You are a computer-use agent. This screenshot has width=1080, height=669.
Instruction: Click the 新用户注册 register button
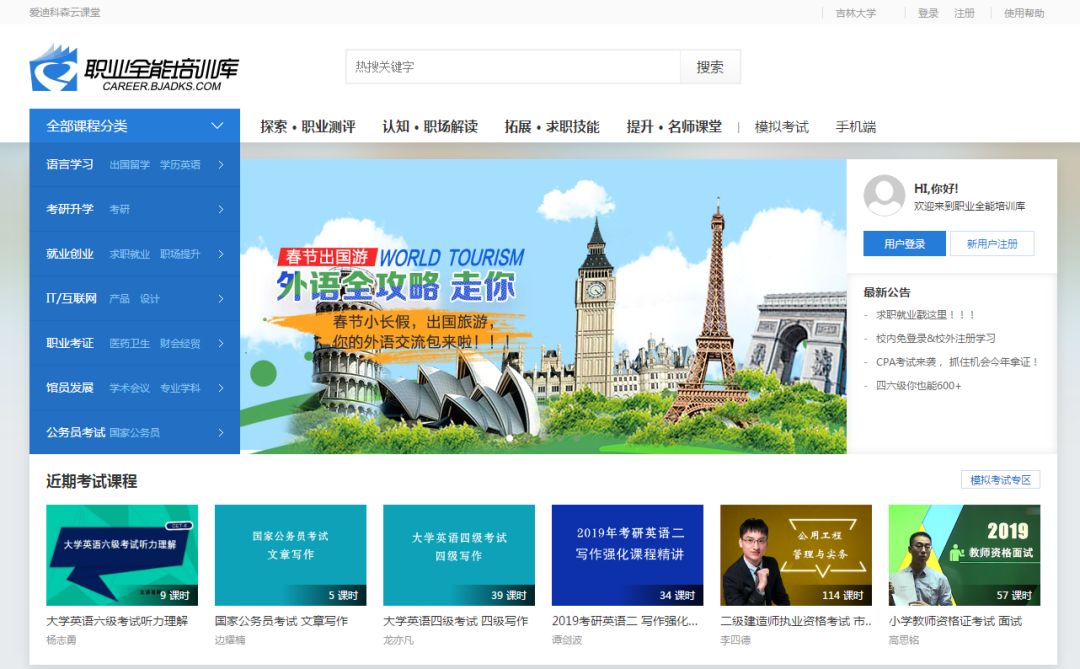coord(991,244)
